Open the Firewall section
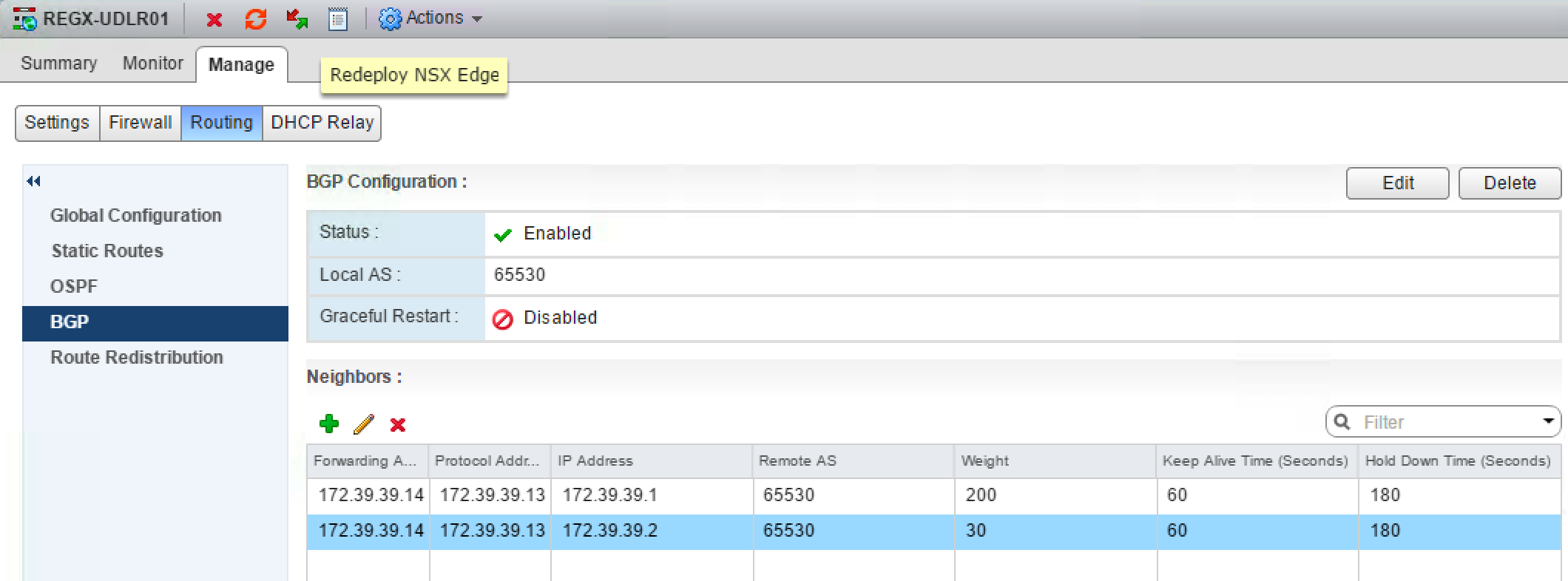This screenshot has width=1568, height=581. coord(140,123)
